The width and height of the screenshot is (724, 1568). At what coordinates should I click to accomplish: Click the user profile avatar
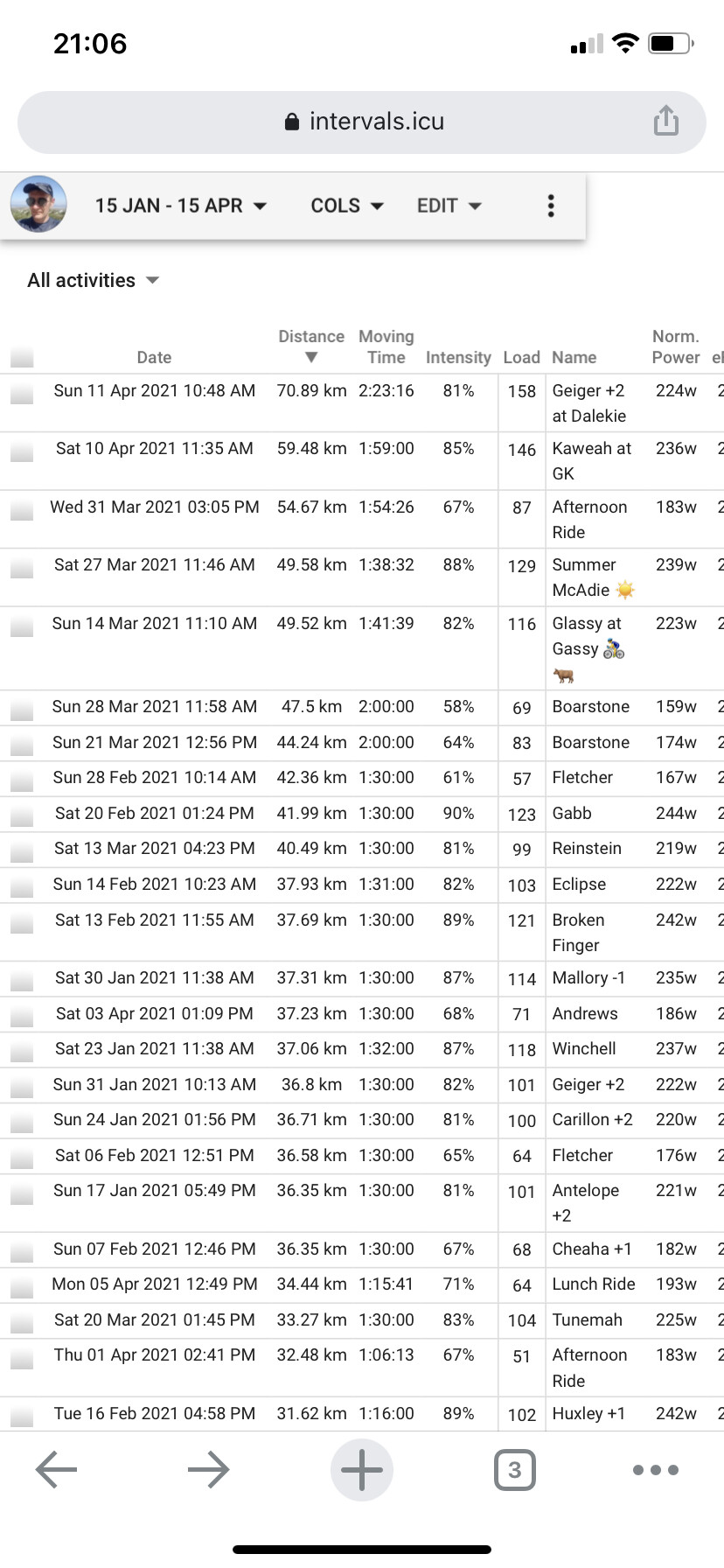(x=38, y=205)
